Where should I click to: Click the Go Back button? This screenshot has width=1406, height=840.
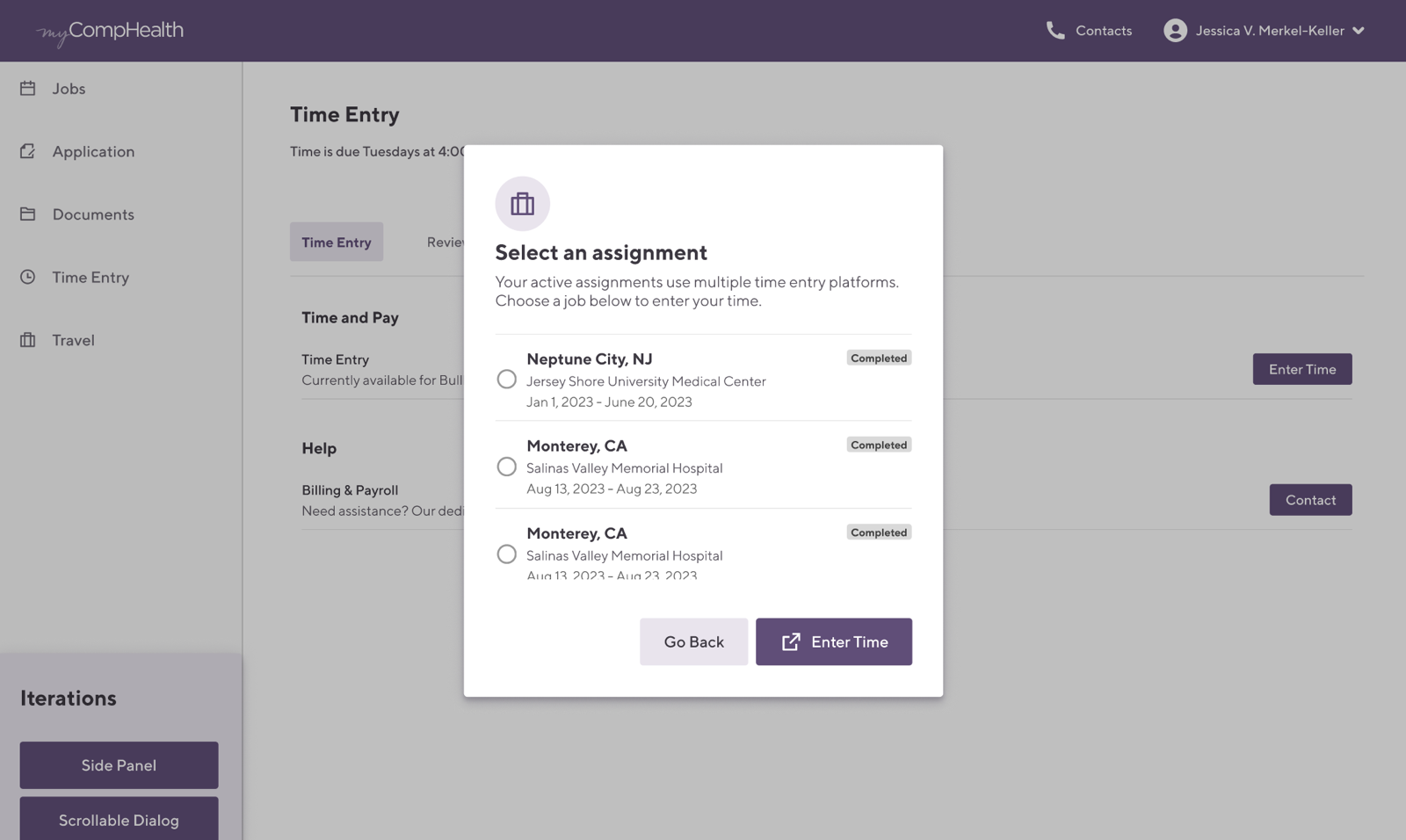(693, 641)
